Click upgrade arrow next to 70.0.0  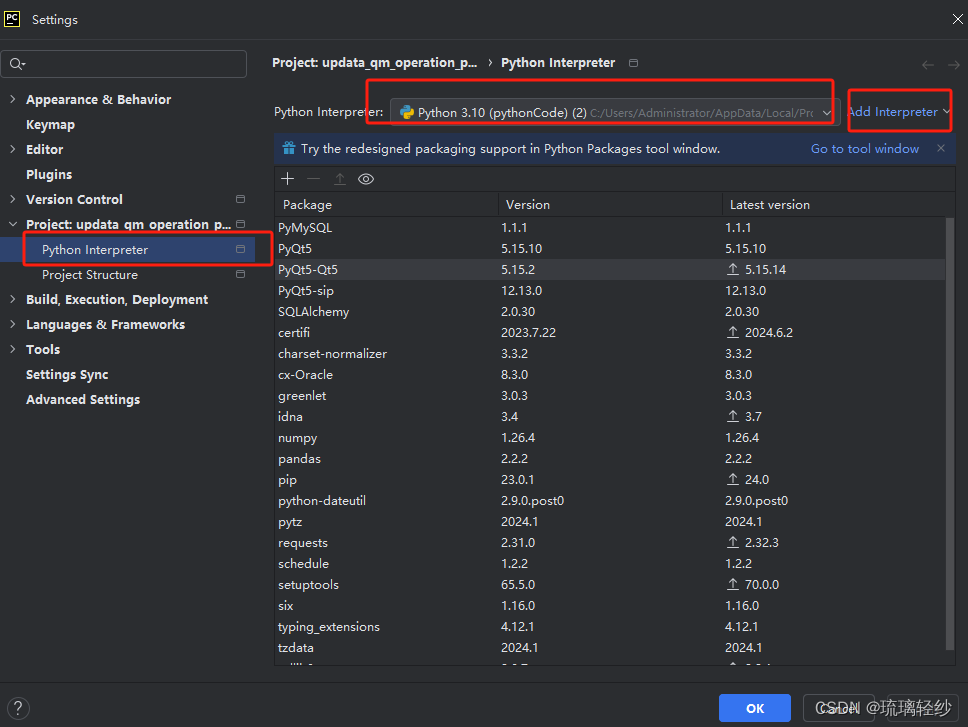tap(733, 584)
